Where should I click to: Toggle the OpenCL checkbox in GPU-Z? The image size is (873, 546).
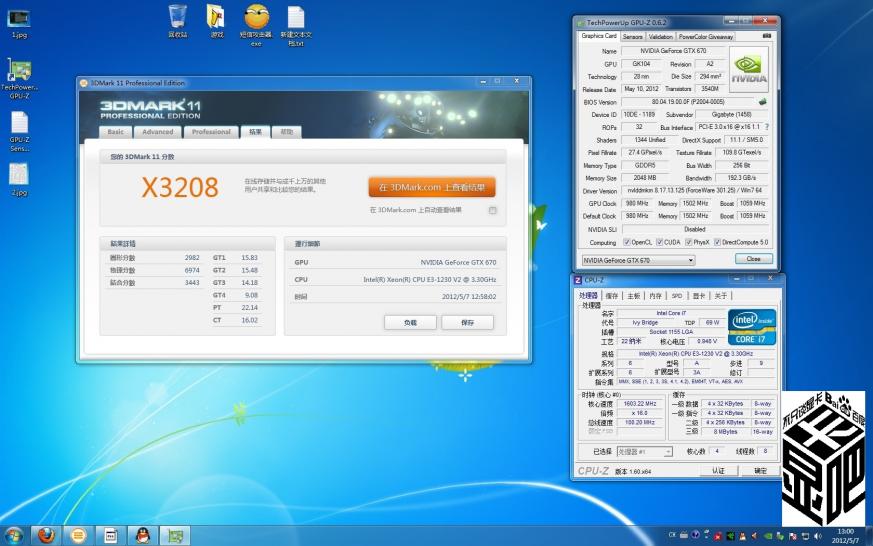click(x=626, y=242)
